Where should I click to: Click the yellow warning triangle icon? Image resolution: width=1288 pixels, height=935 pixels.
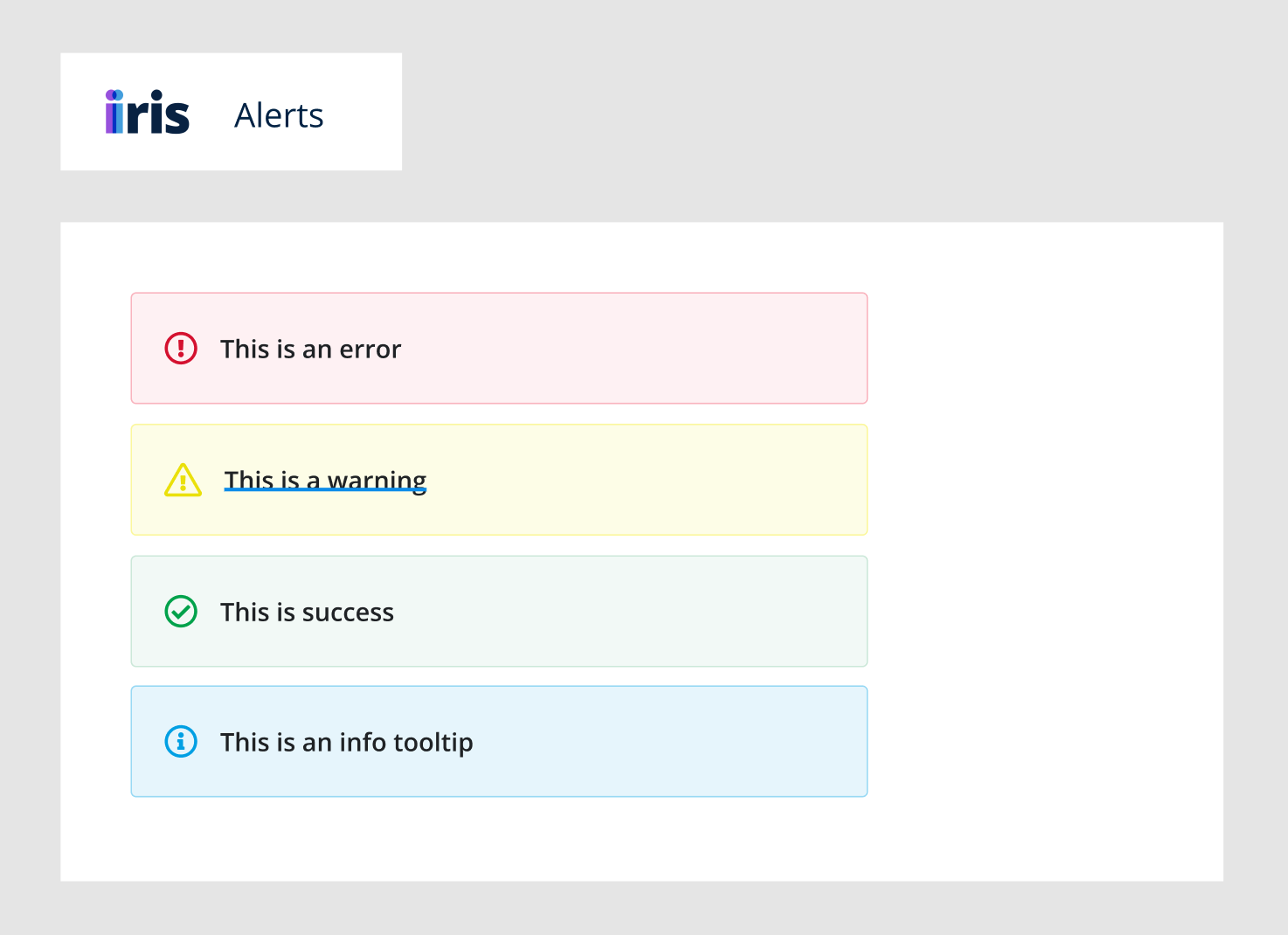tap(183, 480)
